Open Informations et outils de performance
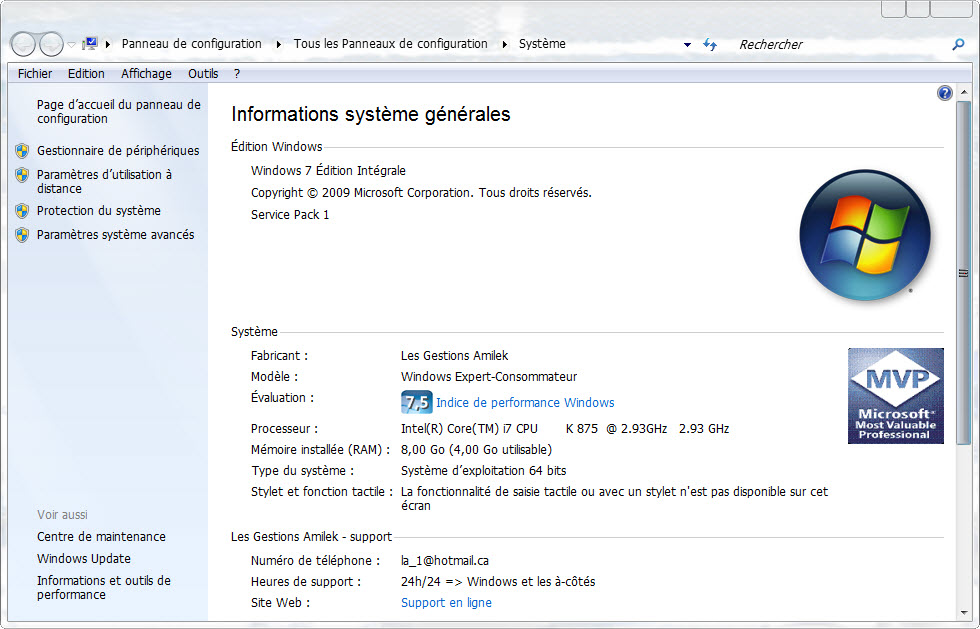The width and height of the screenshot is (980, 629). (x=104, y=588)
